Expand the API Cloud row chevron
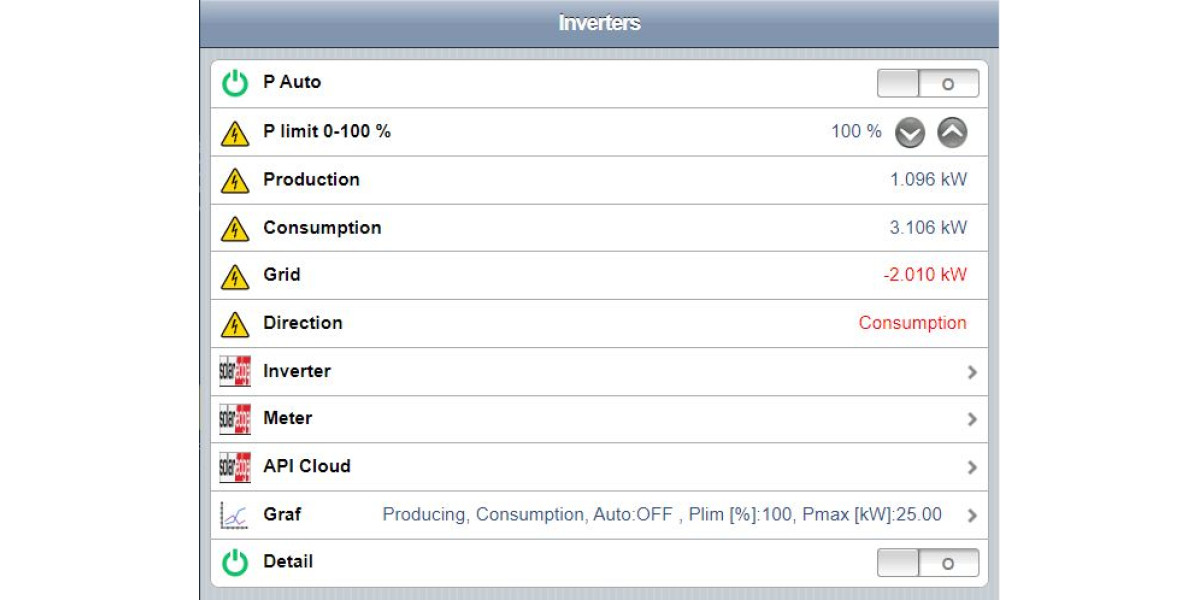Image resolution: width=1200 pixels, height=600 pixels. [x=972, y=467]
